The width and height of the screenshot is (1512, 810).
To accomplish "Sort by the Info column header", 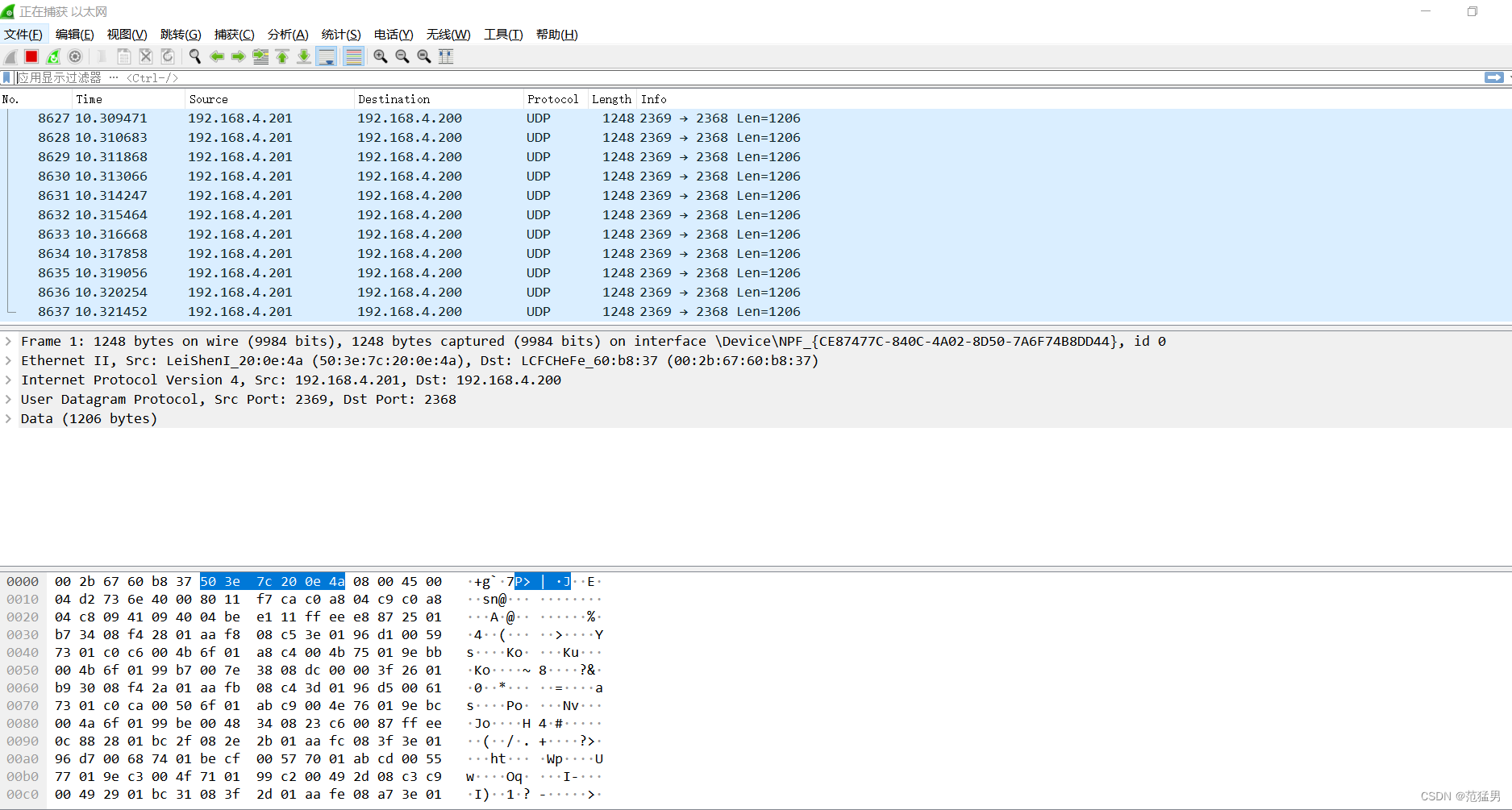I will [1074, 99].
